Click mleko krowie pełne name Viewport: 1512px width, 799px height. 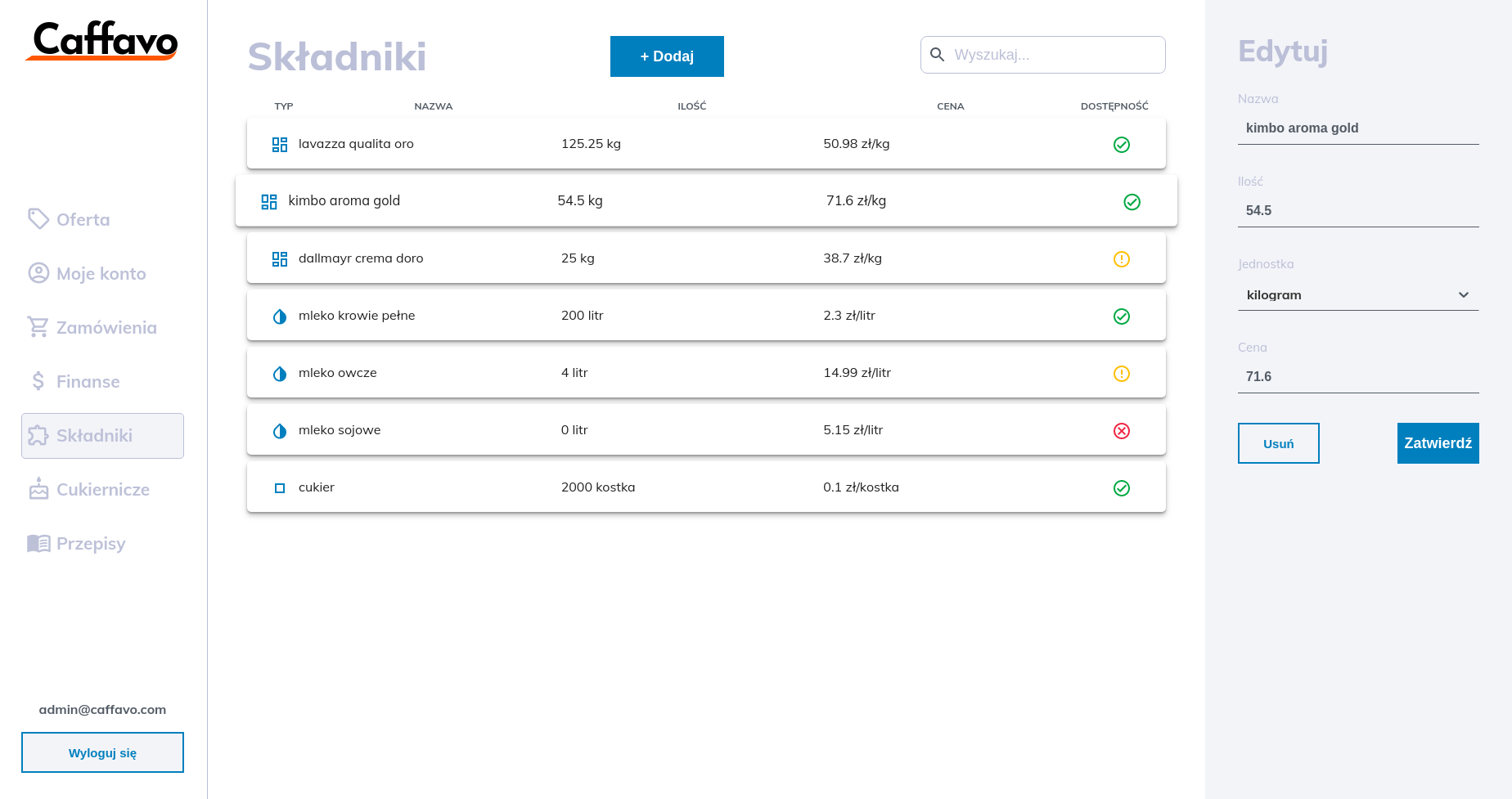[357, 316]
